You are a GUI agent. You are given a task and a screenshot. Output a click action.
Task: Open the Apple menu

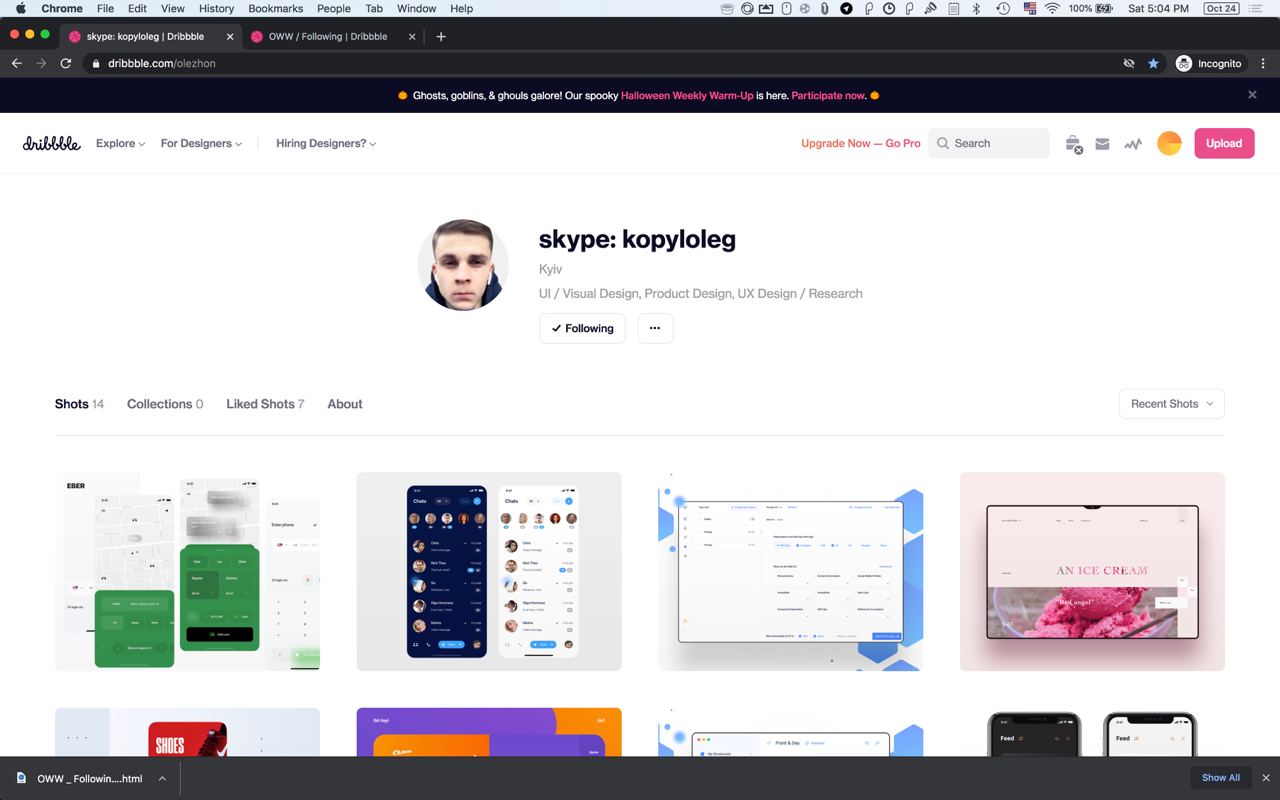(20, 8)
